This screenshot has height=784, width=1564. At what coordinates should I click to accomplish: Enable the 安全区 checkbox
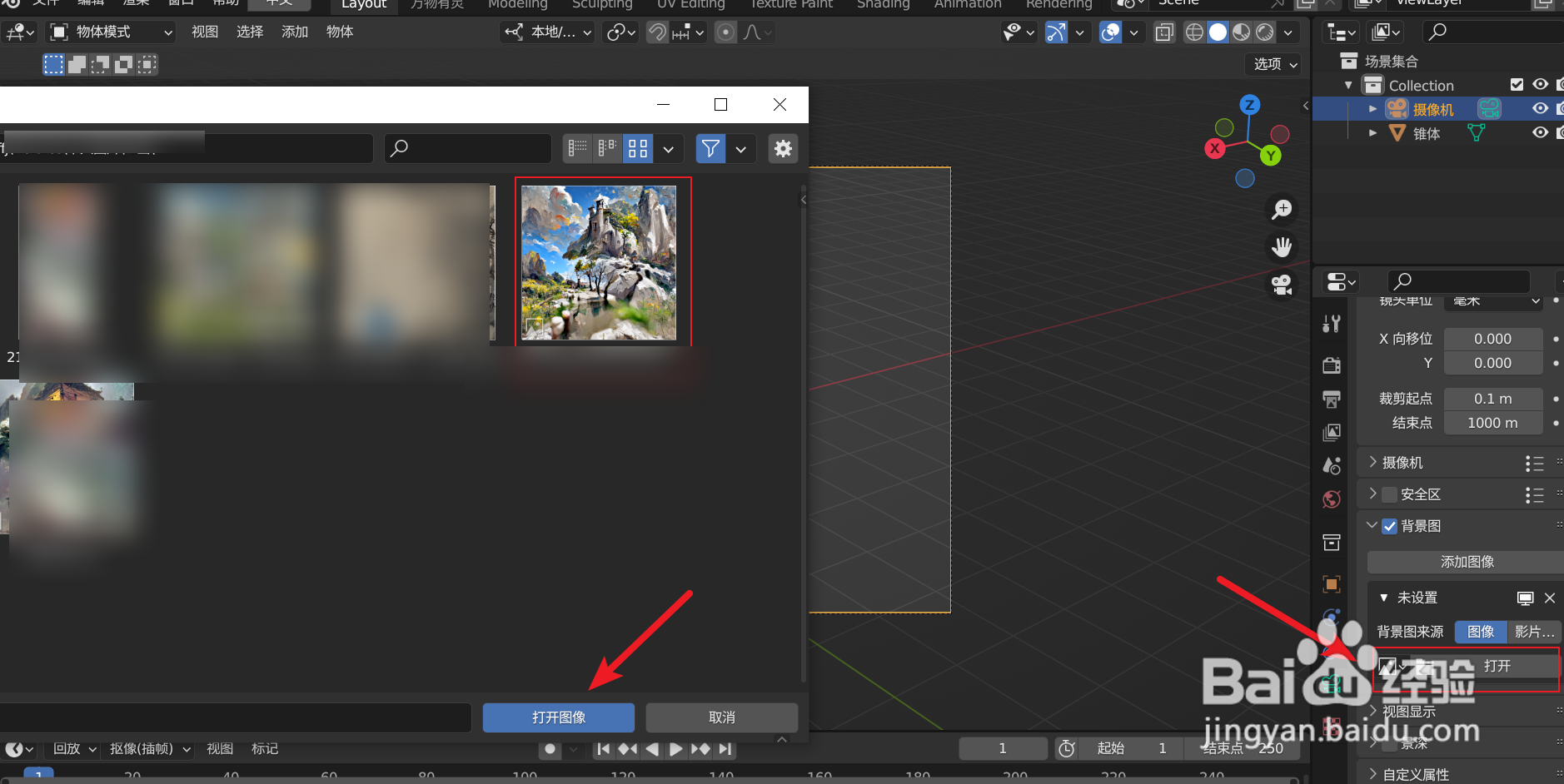click(x=1389, y=494)
